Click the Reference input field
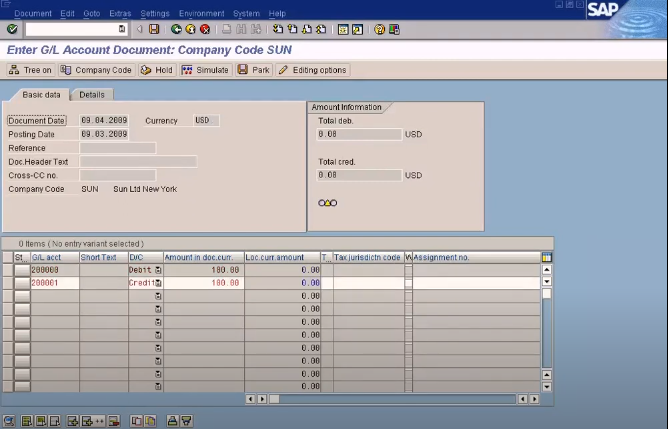Screen dimensions: 668x429 118,148
